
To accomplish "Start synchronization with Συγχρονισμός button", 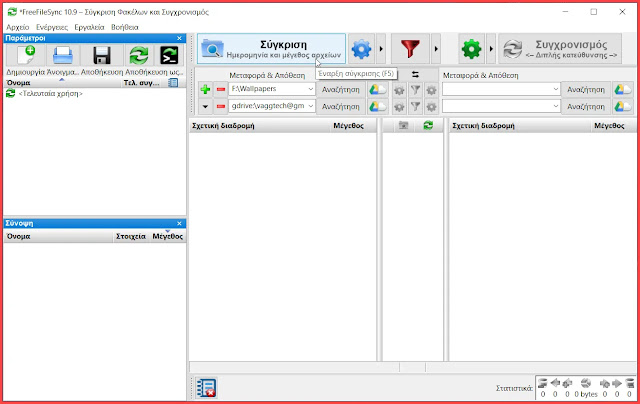I will pos(560,49).
